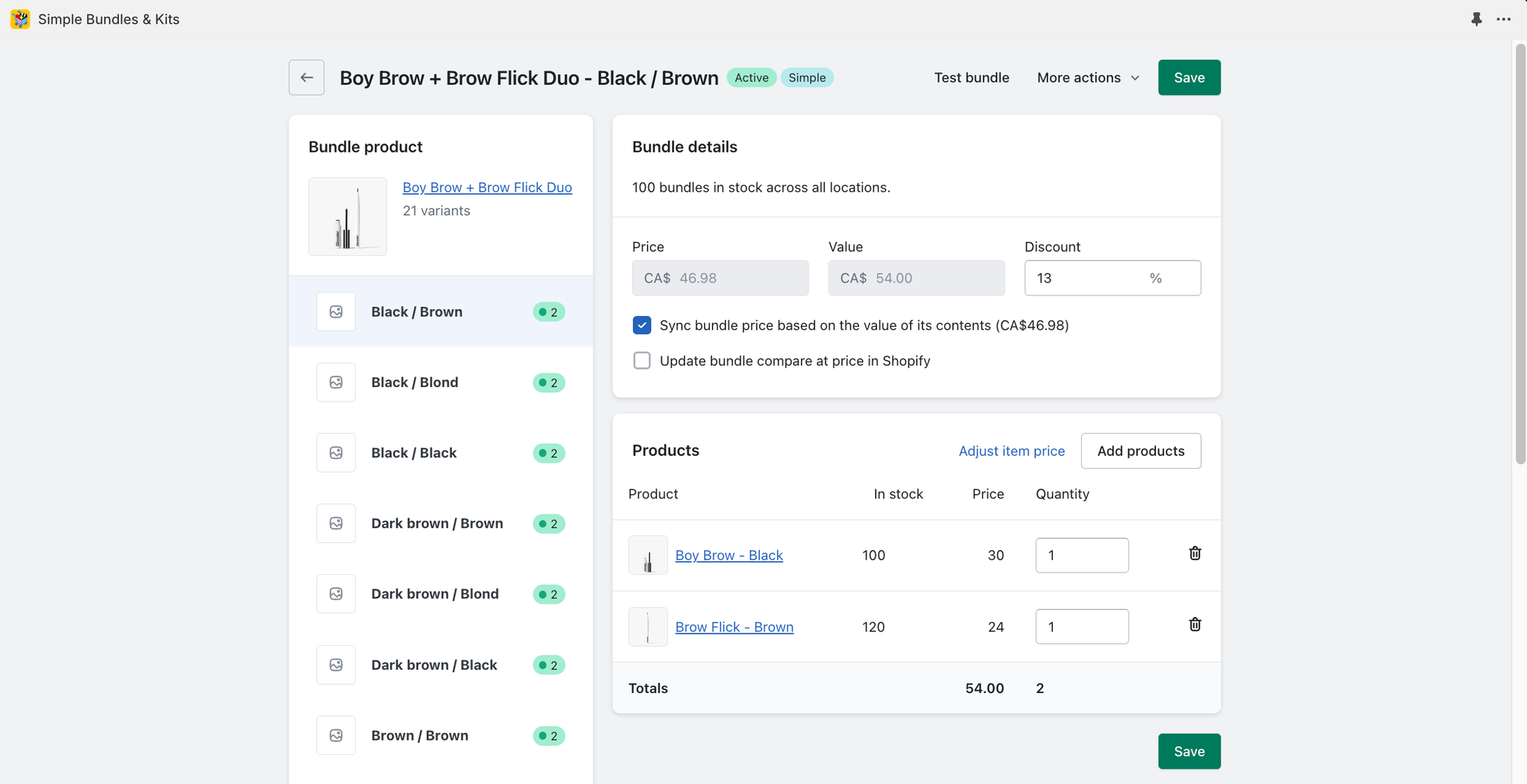Click the top Save button
This screenshot has width=1527, height=784.
click(x=1189, y=77)
